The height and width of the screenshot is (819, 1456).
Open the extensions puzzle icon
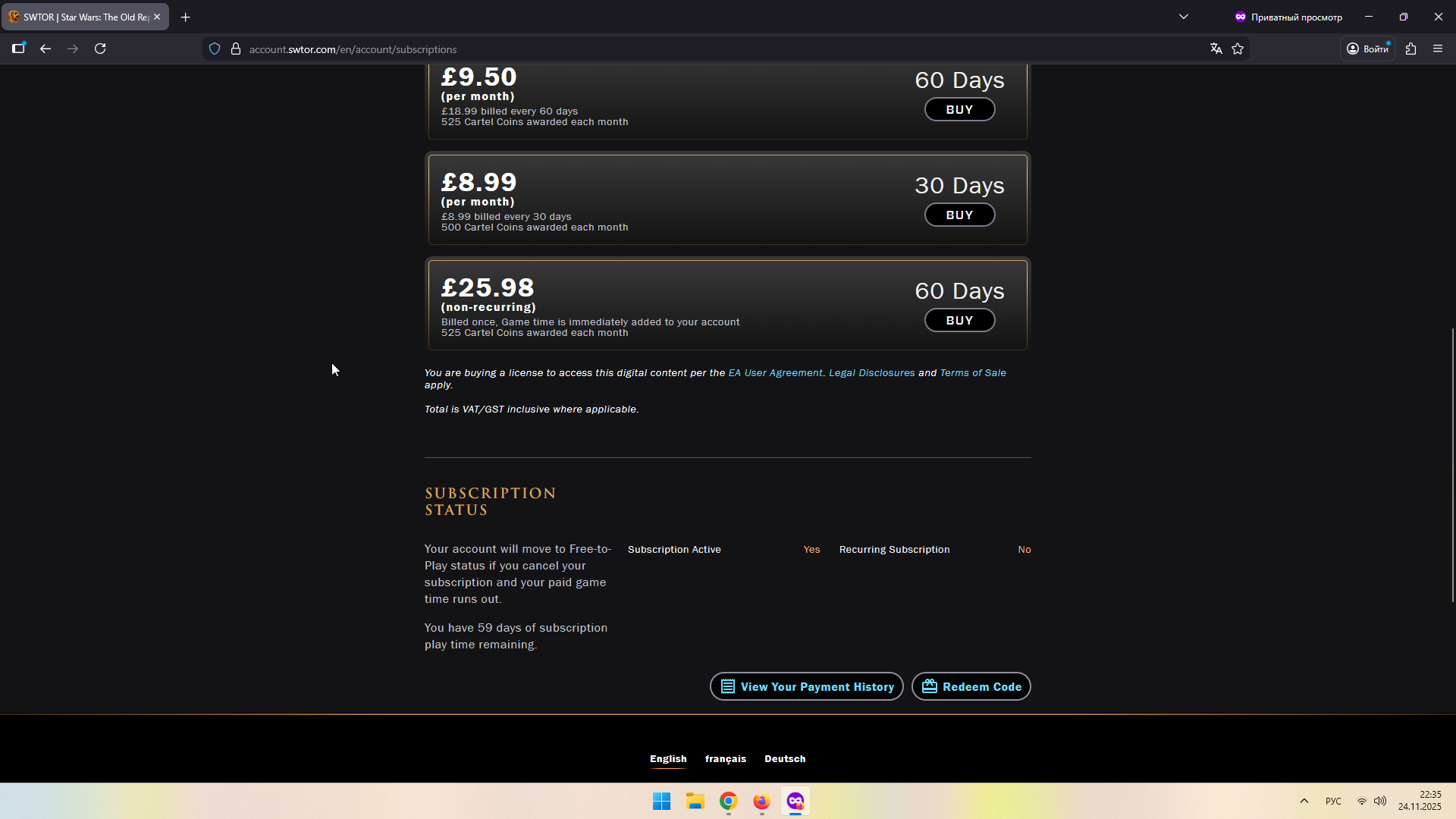[x=1410, y=49]
